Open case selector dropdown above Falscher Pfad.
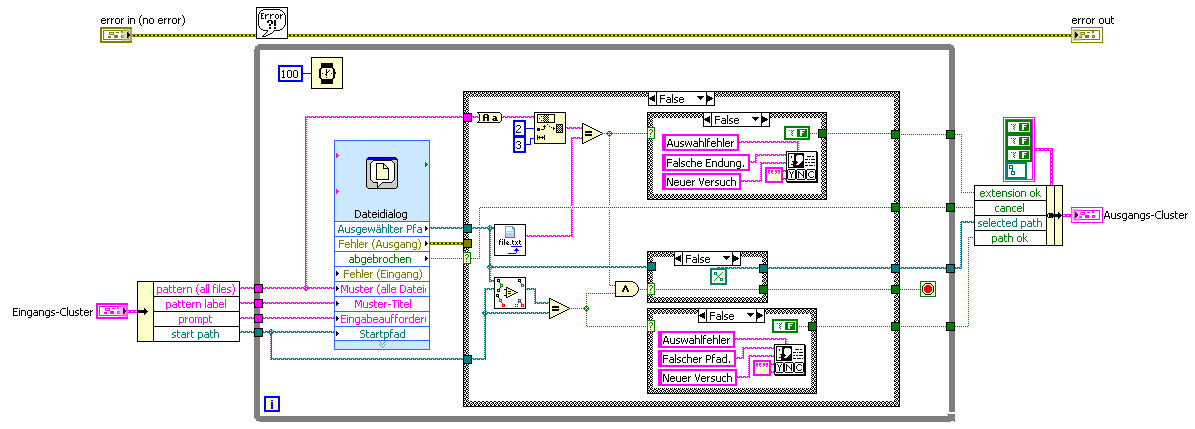 (750, 315)
